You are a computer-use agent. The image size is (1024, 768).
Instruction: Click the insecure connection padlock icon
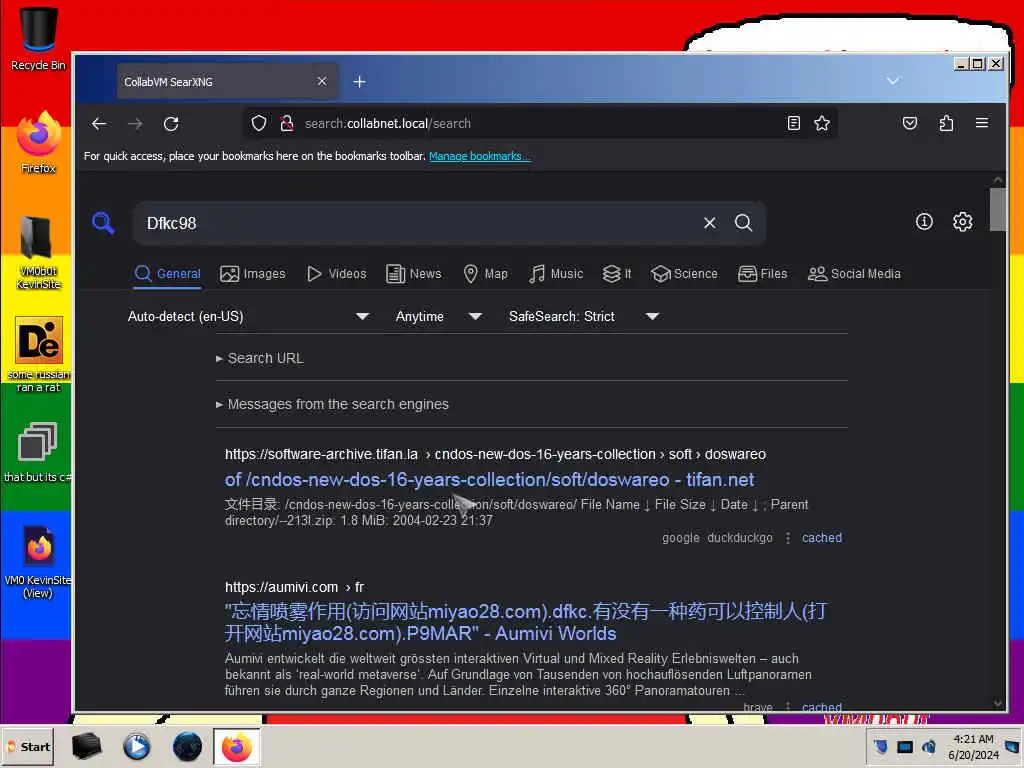[287, 123]
